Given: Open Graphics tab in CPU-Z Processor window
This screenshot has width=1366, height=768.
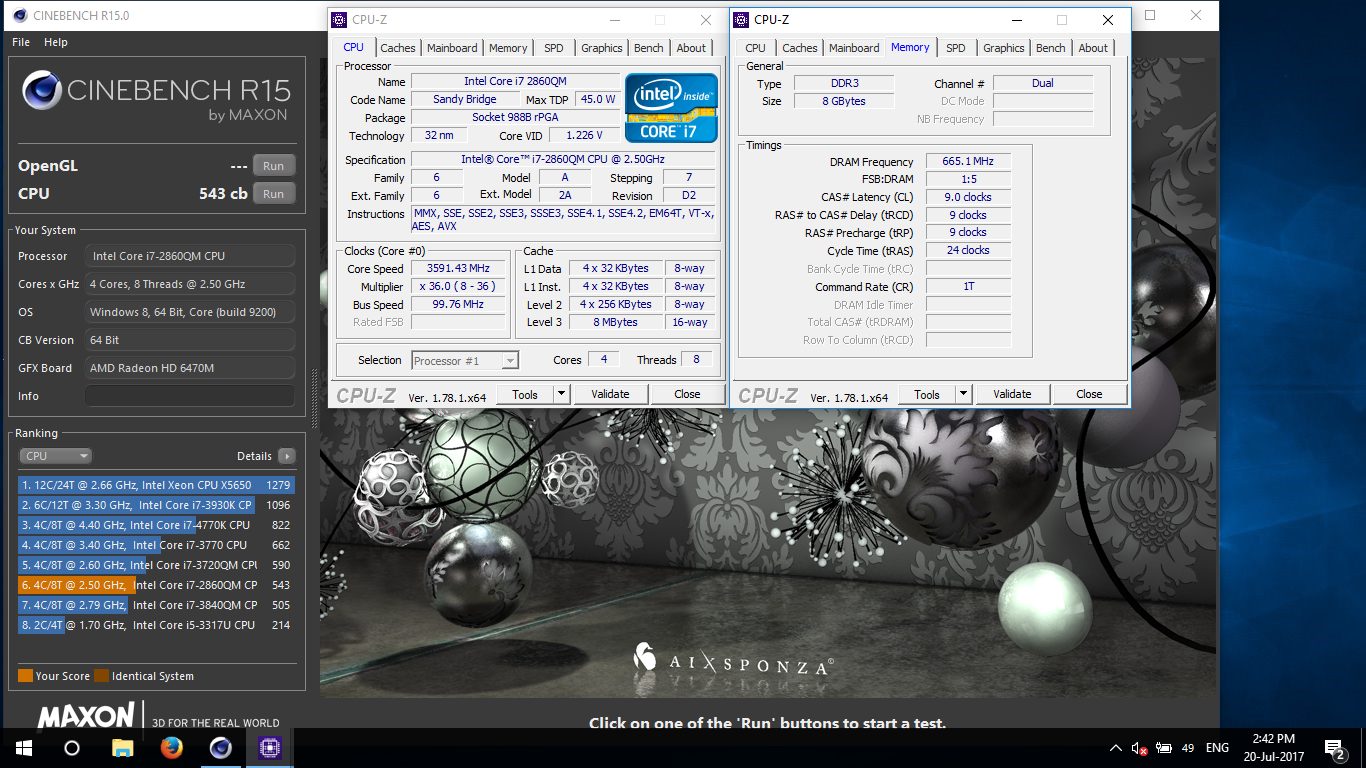Looking at the screenshot, I should 602,48.
